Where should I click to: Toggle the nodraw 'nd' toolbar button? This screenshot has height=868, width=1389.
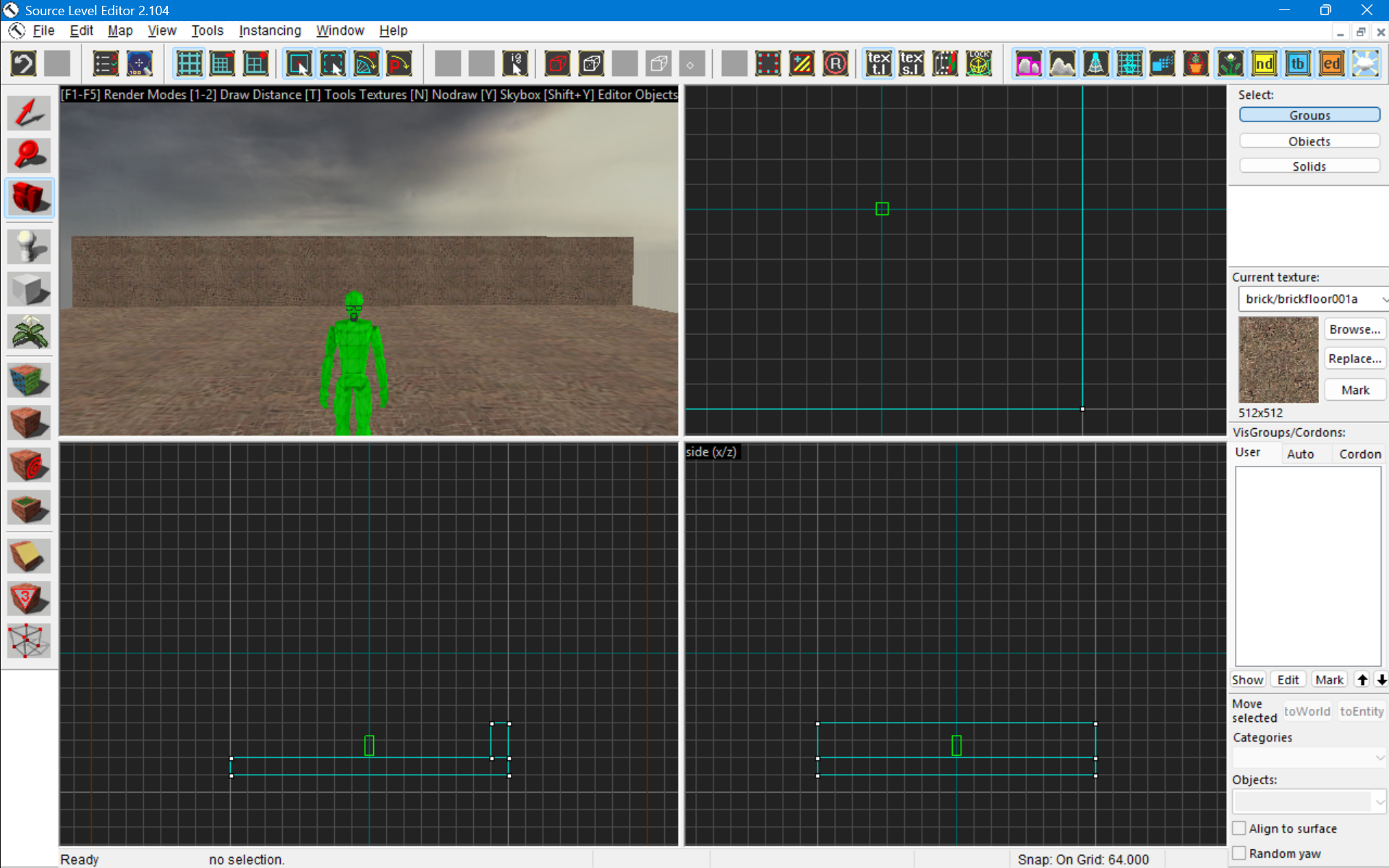[x=1264, y=64]
